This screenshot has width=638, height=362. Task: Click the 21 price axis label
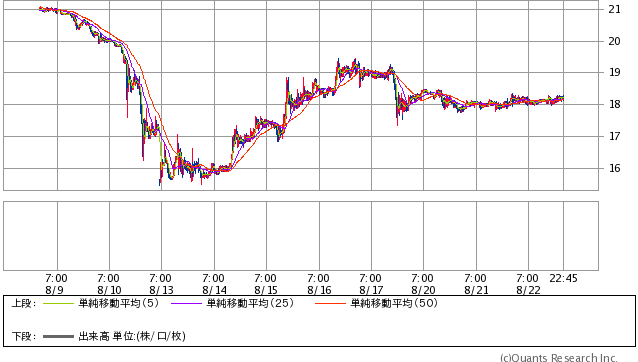click(614, 9)
